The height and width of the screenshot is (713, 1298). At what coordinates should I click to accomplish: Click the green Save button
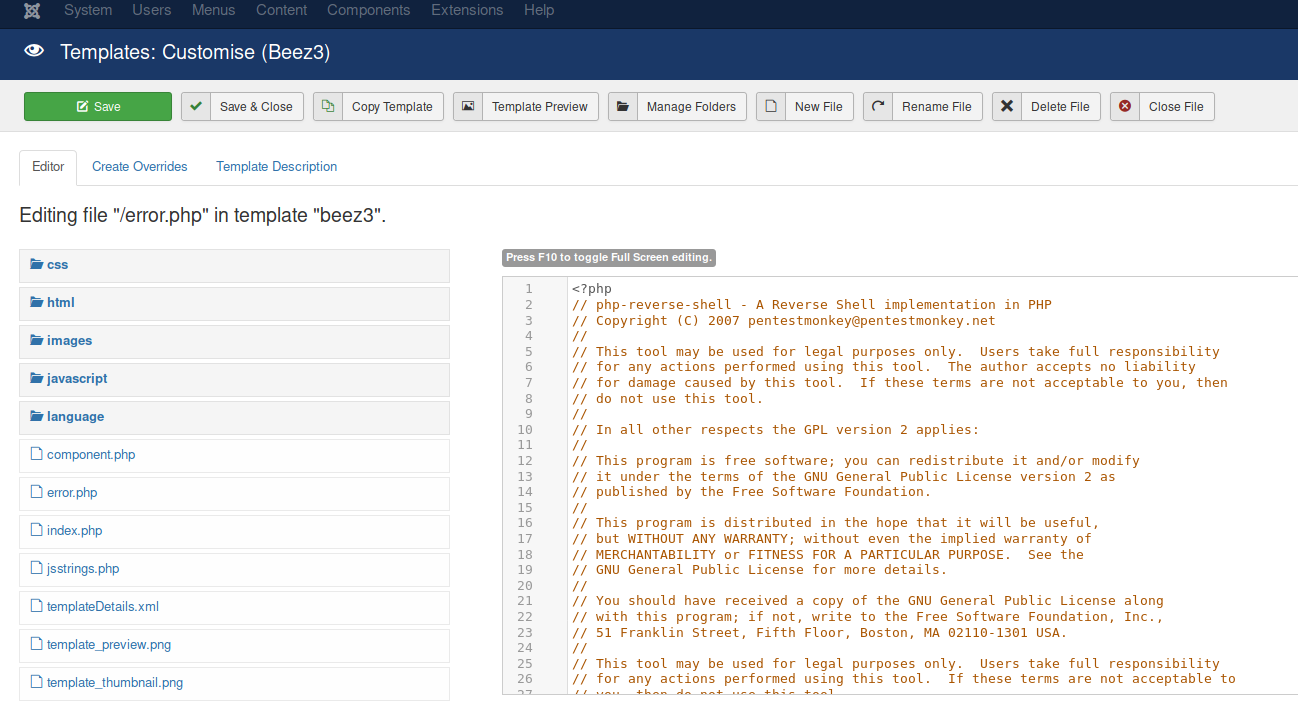coord(98,107)
